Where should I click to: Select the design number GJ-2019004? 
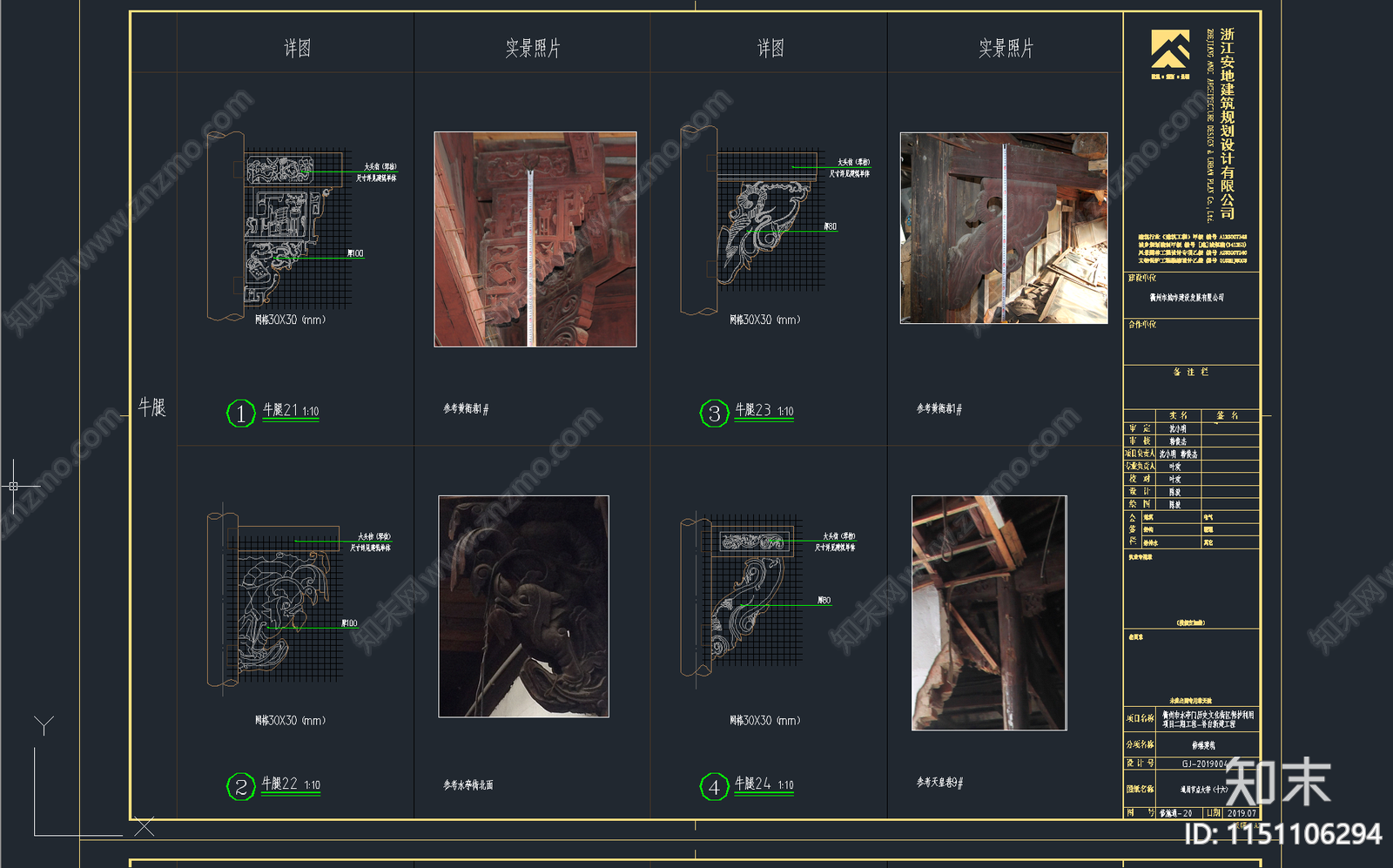point(1205,764)
